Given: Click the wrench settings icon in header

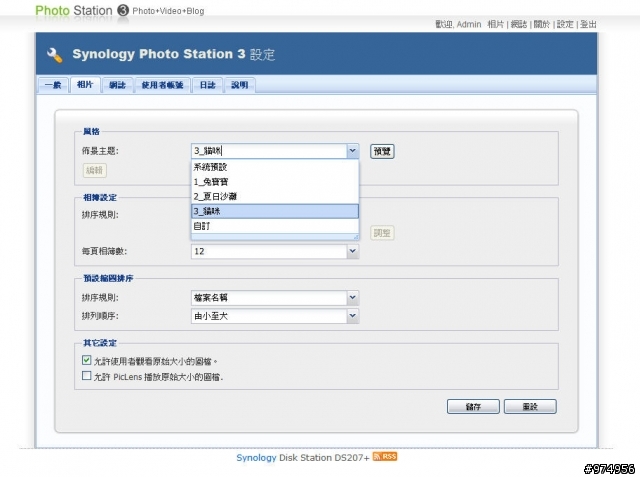Looking at the screenshot, I should [x=55, y=55].
